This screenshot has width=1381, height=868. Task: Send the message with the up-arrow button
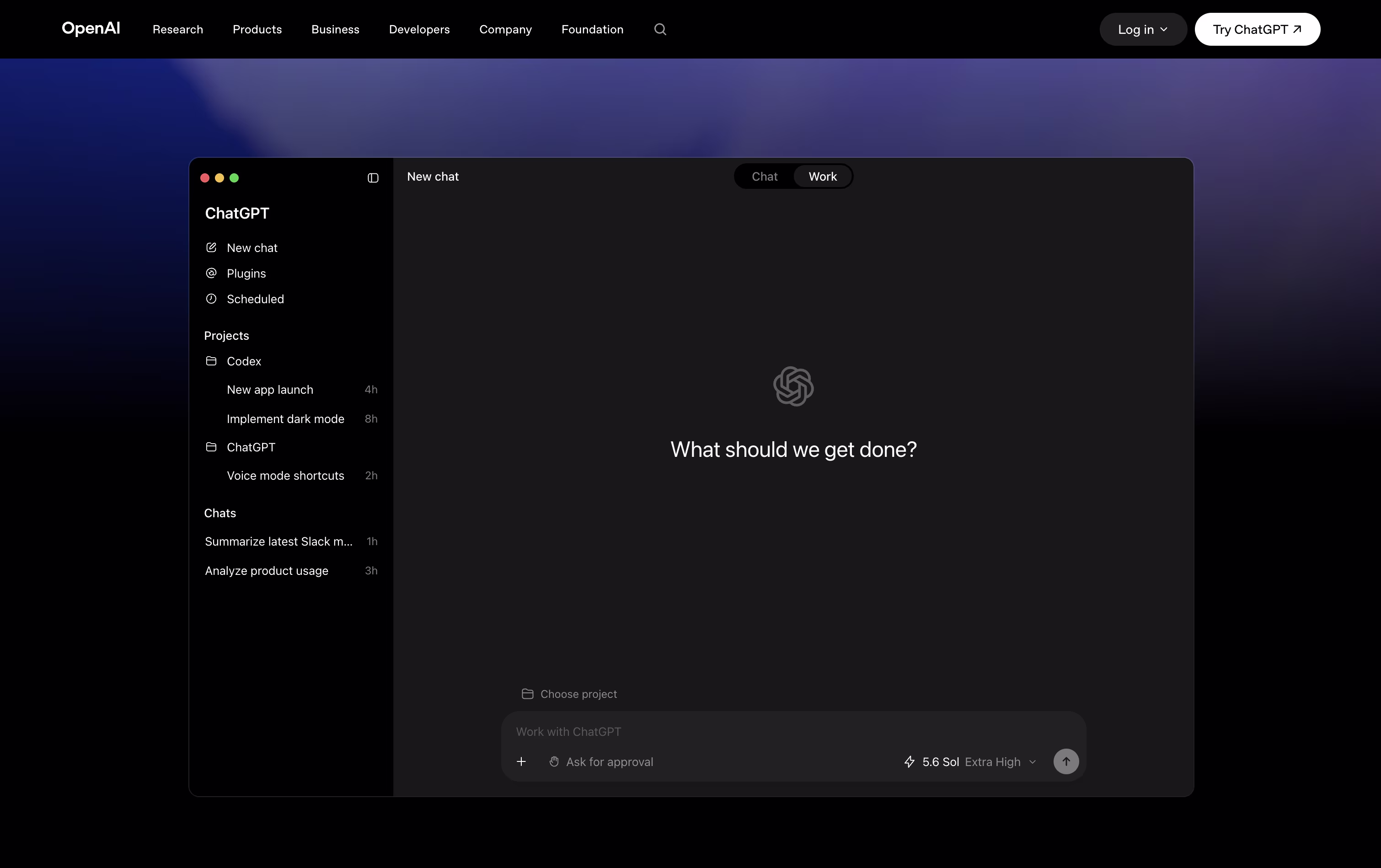[x=1065, y=761]
